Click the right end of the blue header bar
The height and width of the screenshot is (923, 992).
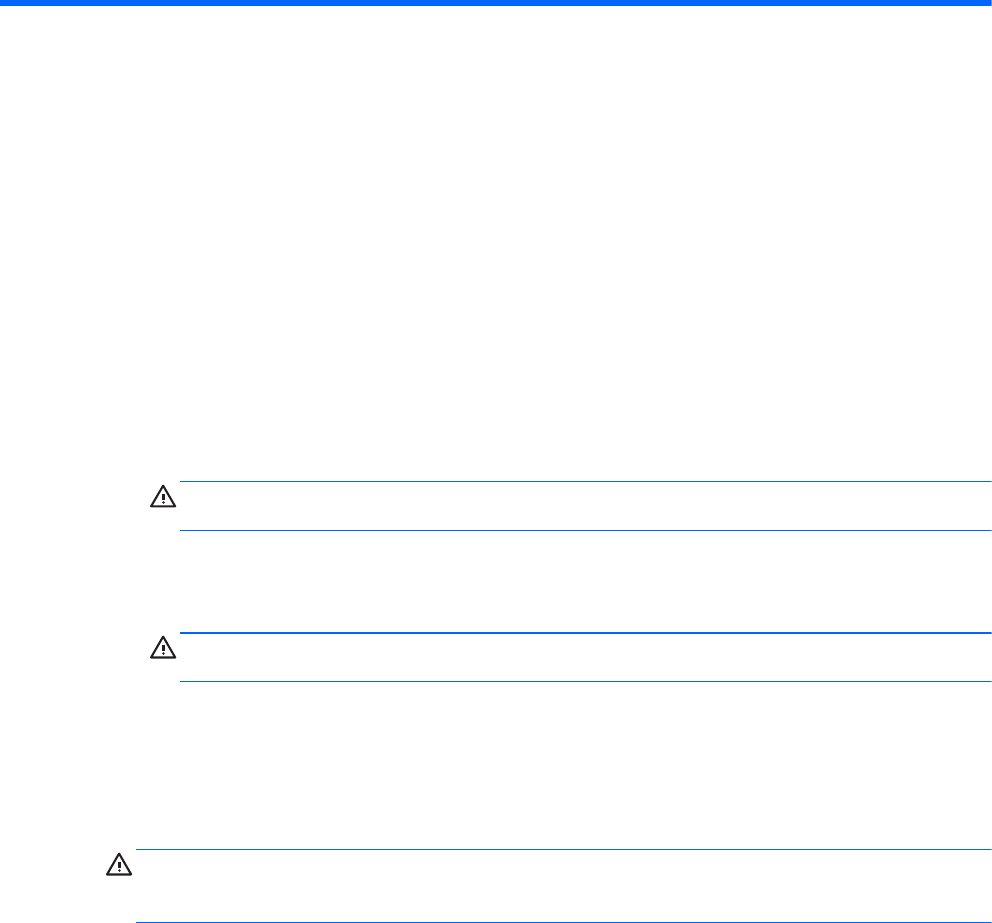pyautogui.click(x=983, y=3)
